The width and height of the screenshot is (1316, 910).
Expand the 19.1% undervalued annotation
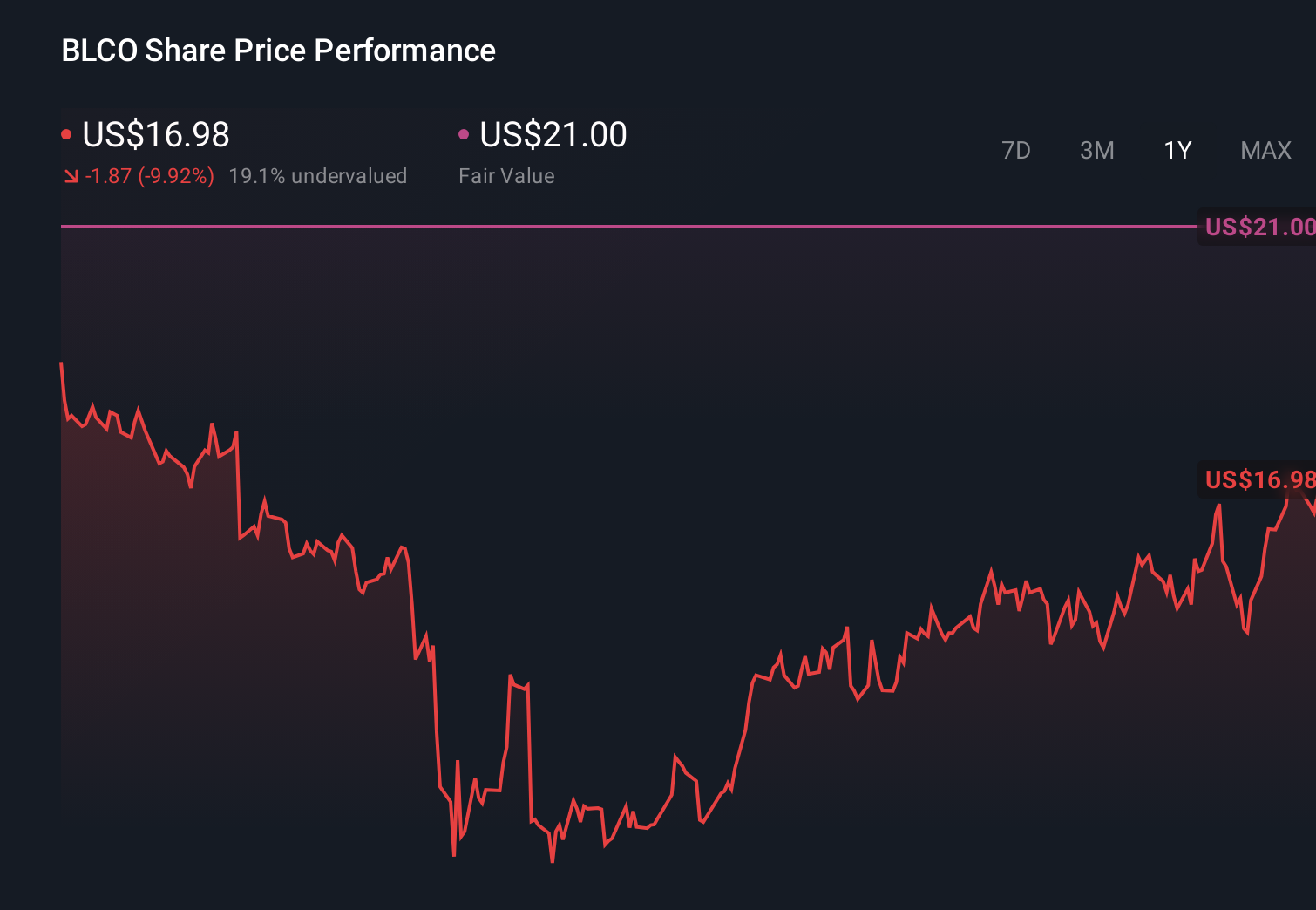click(x=318, y=175)
